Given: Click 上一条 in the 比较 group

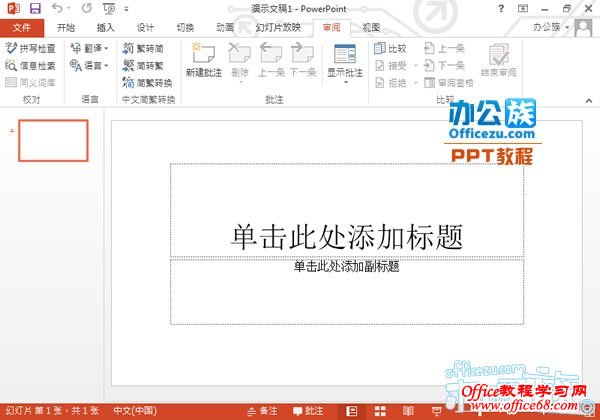Looking at the screenshot, I should tap(445, 48).
